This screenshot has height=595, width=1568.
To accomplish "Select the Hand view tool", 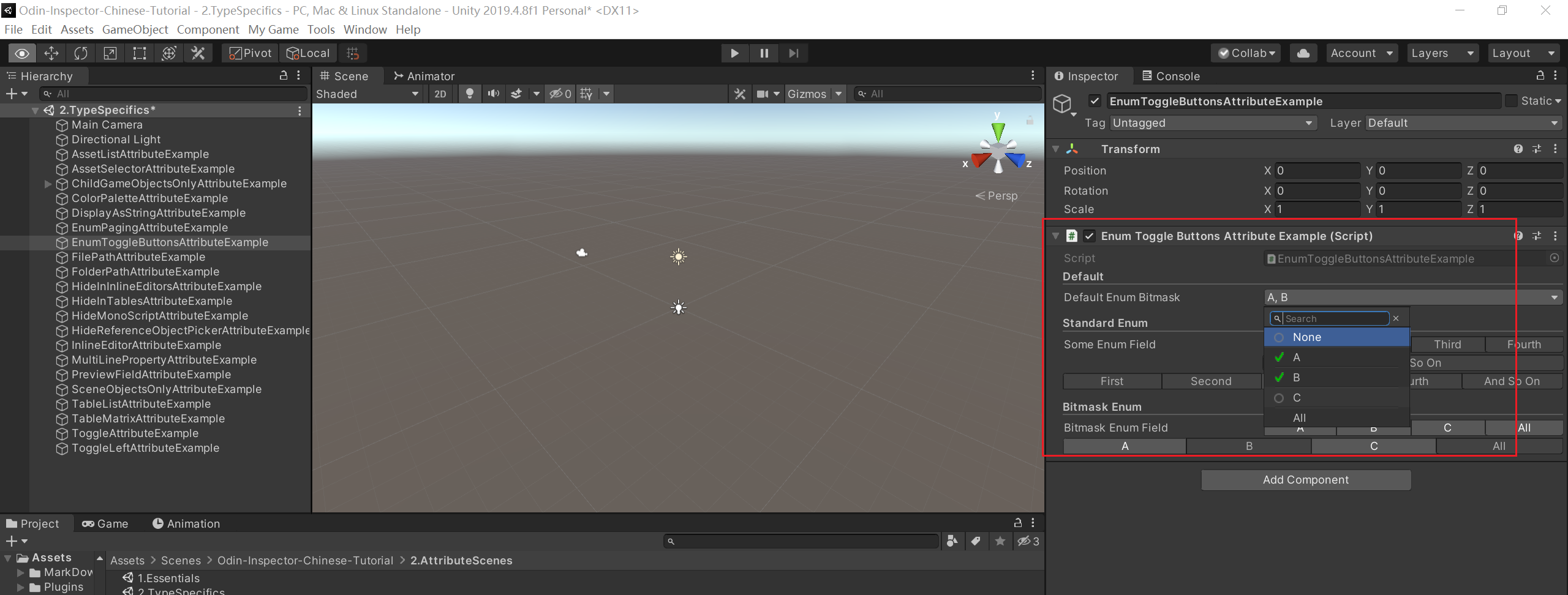I will (22, 53).
